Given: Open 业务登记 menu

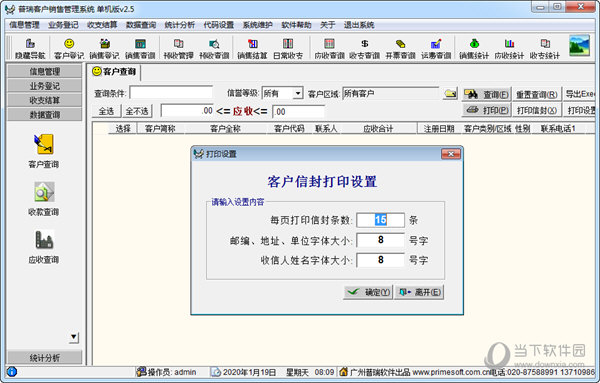Looking at the screenshot, I should pos(63,25).
